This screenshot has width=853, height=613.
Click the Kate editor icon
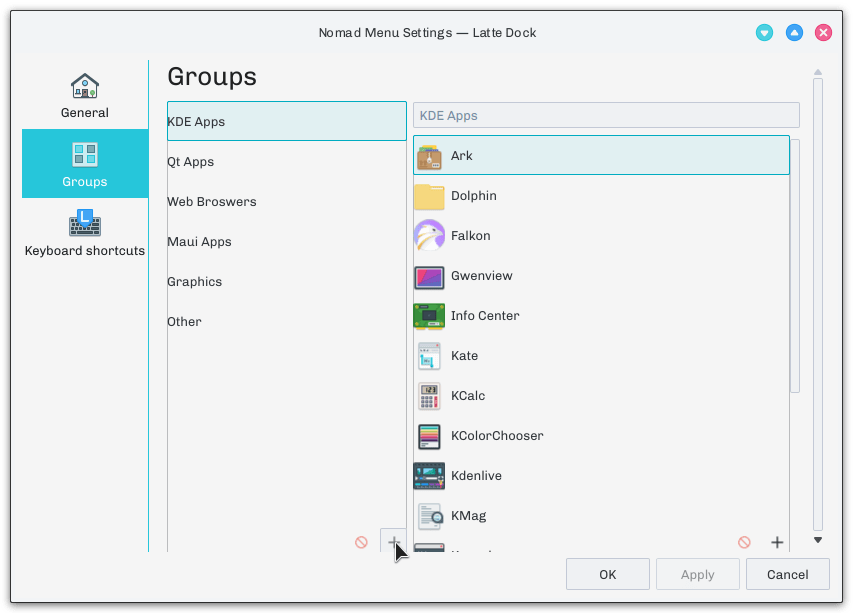tap(429, 356)
